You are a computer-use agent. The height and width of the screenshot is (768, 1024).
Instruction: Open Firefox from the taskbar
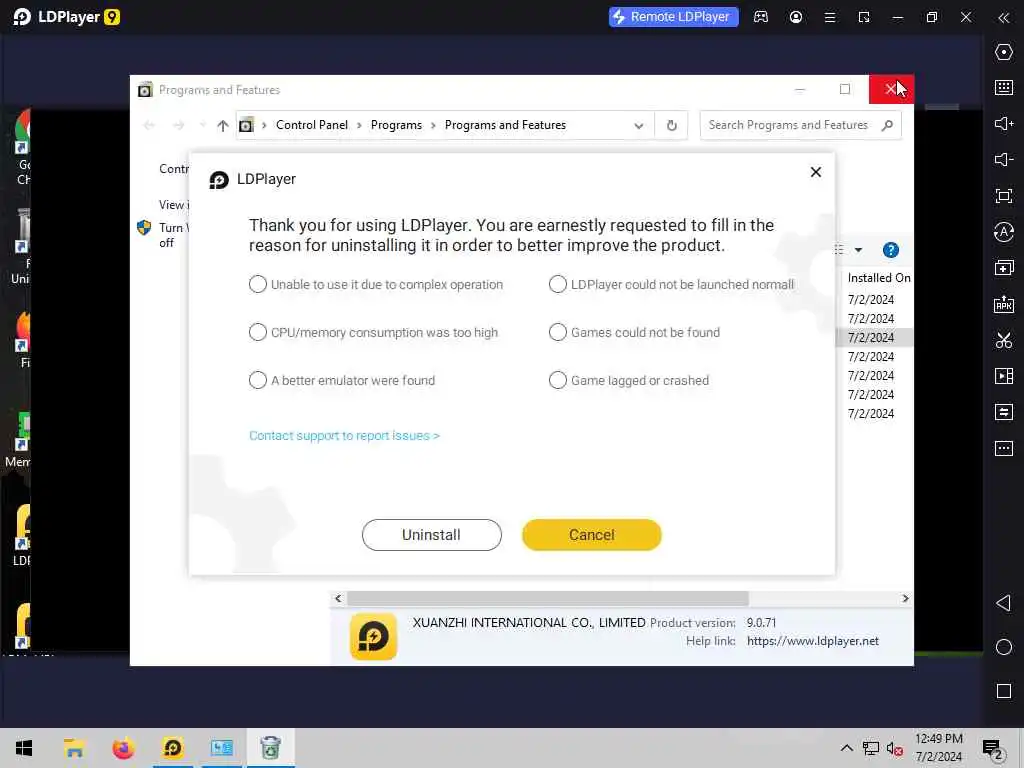pos(123,748)
